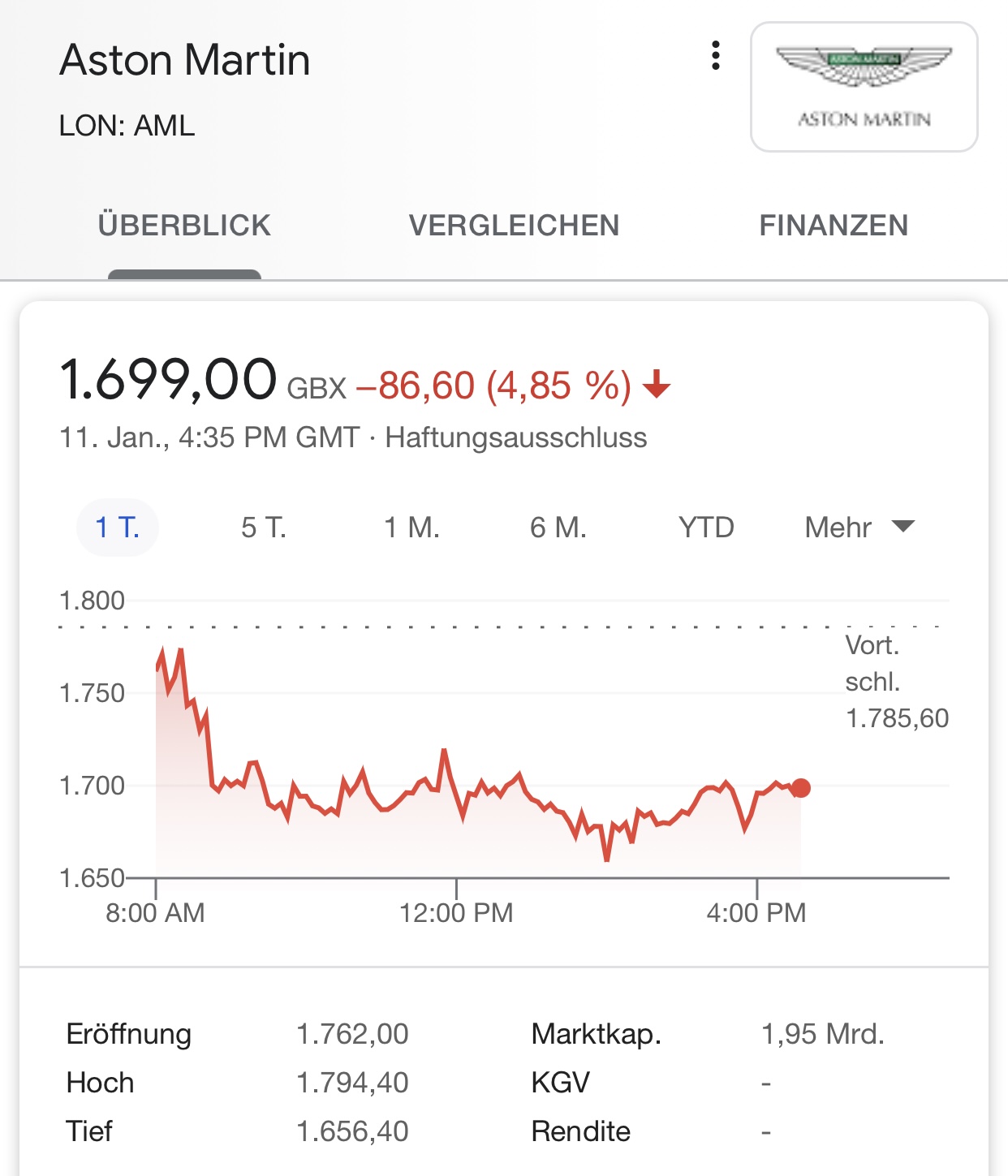1008x1176 pixels.
Task: Click the LON: AML ticker symbol
Action: coord(127,126)
